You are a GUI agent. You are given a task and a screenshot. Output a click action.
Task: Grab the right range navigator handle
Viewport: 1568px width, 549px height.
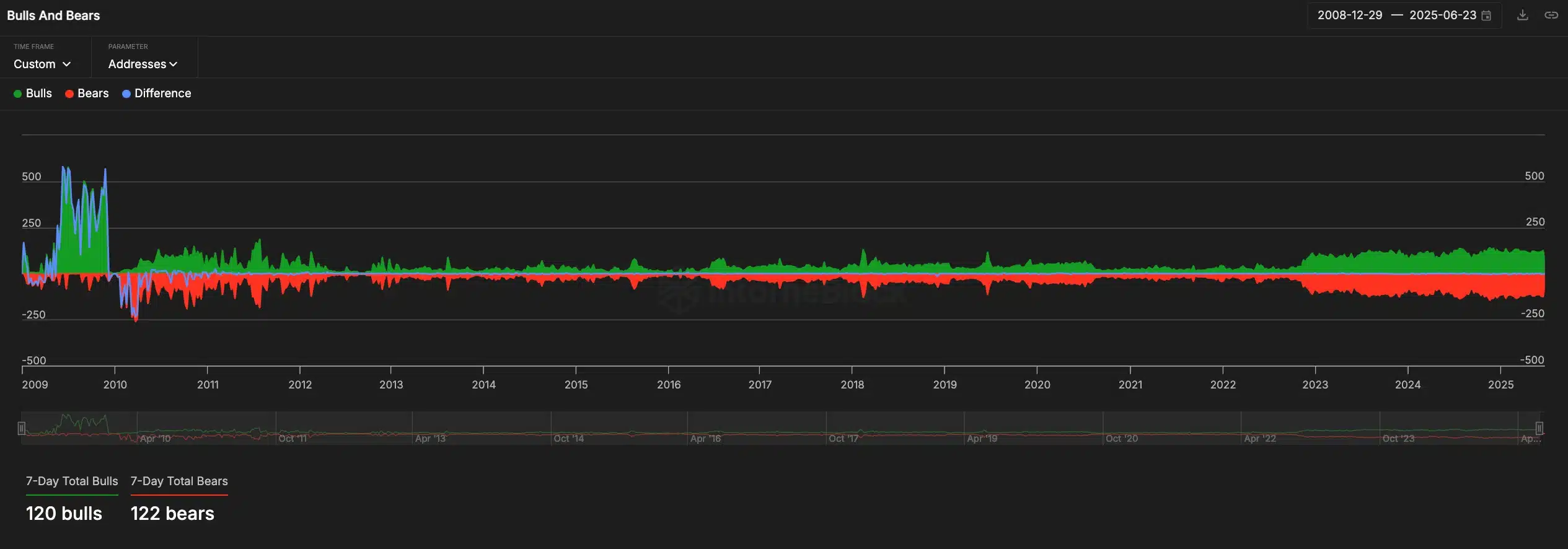coord(1539,428)
